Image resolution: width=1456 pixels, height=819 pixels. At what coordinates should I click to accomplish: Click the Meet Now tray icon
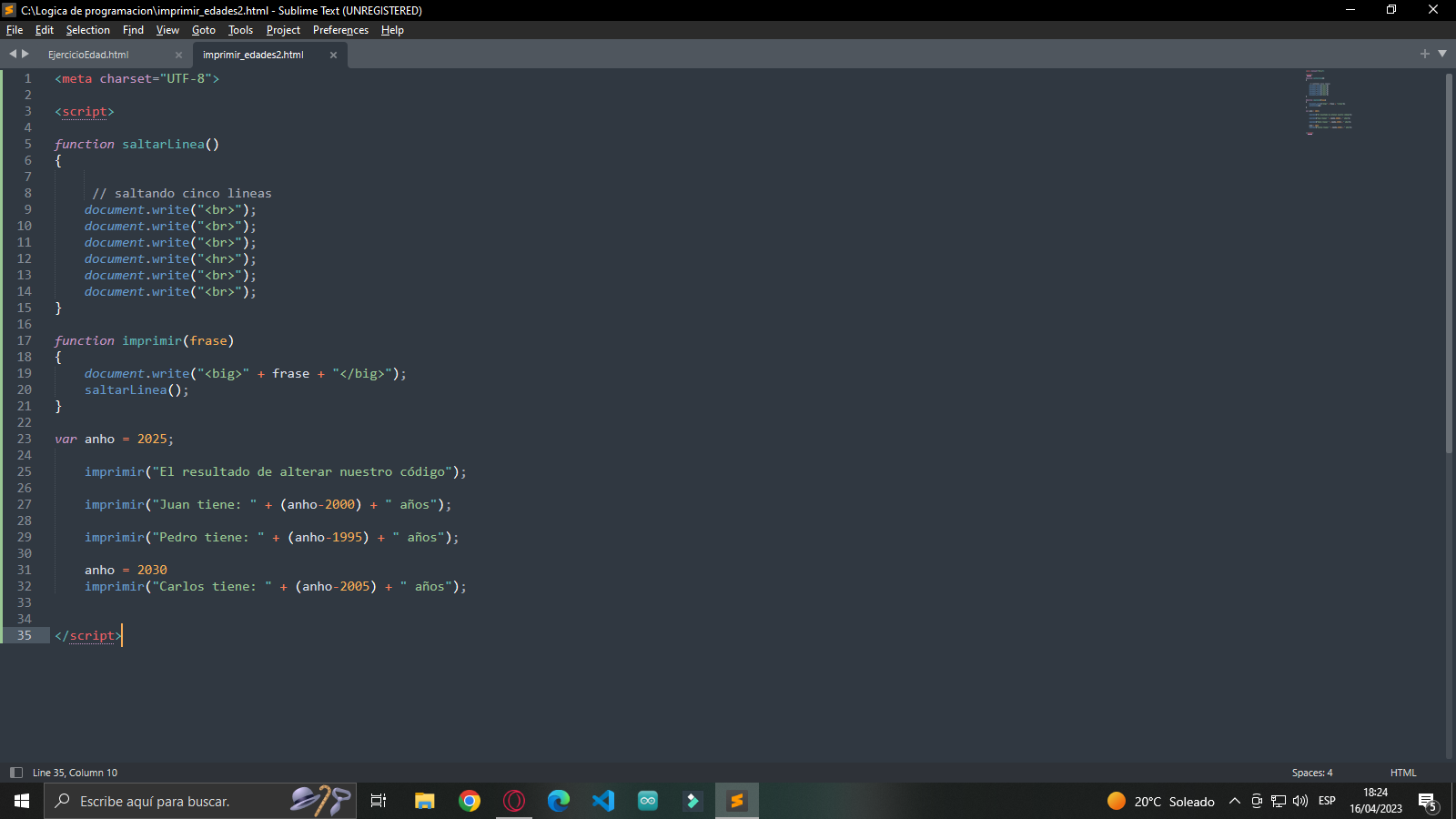pyautogui.click(x=1257, y=801)
